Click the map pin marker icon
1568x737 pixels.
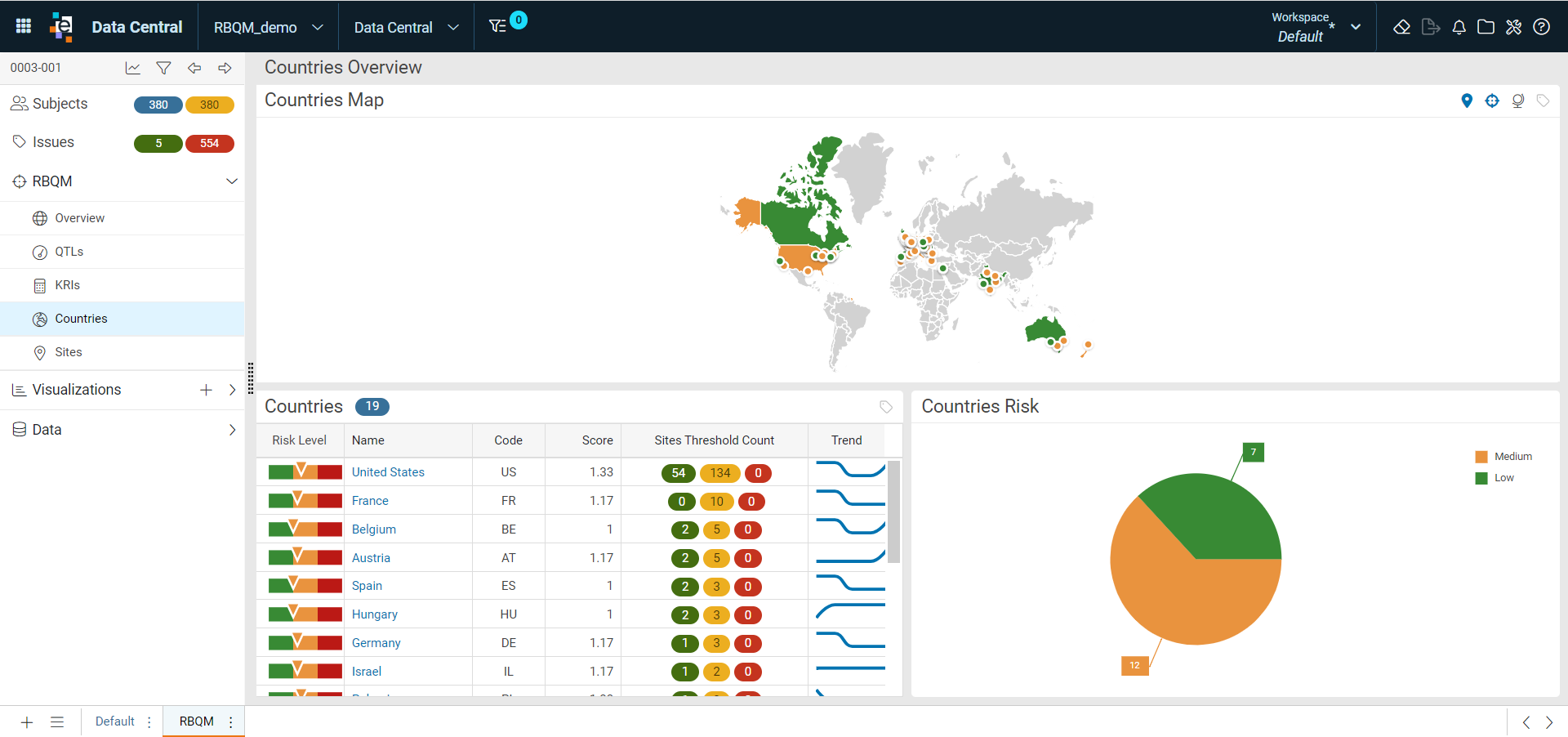1467,100
